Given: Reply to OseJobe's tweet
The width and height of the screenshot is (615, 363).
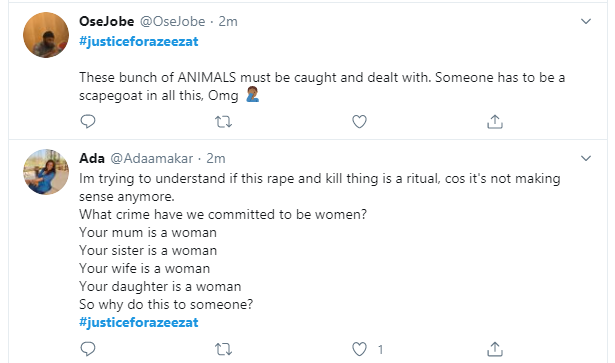Looking at the screenshot, I should click(88, 122).
